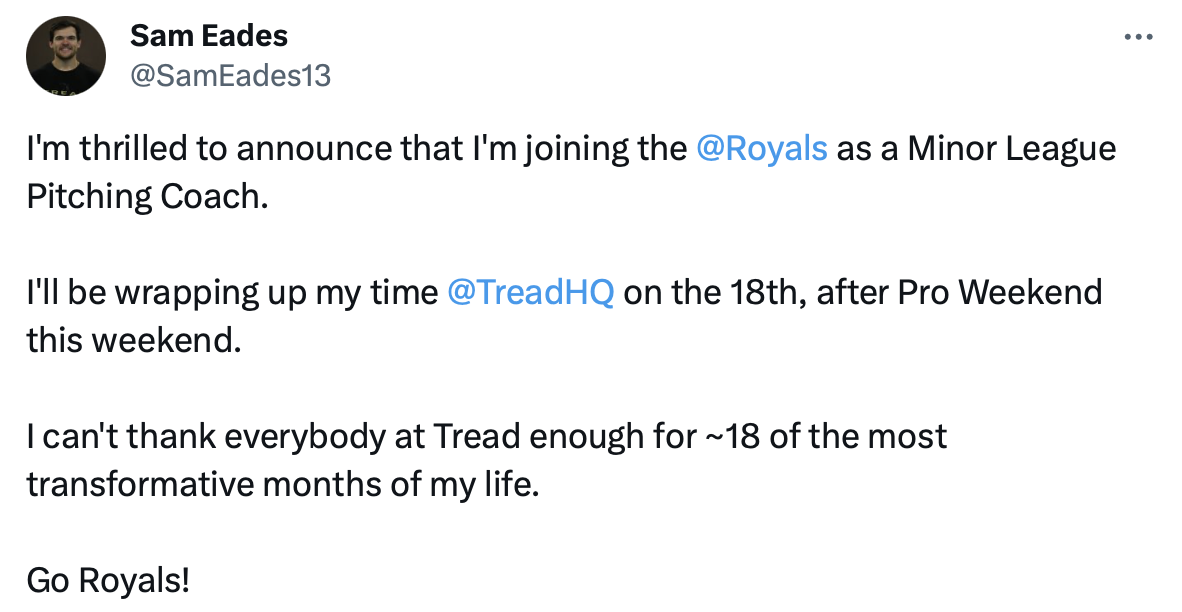Screen dimensions: 1182x612
Task: Click the "this weekend." line
Action: tap(134, 340)
